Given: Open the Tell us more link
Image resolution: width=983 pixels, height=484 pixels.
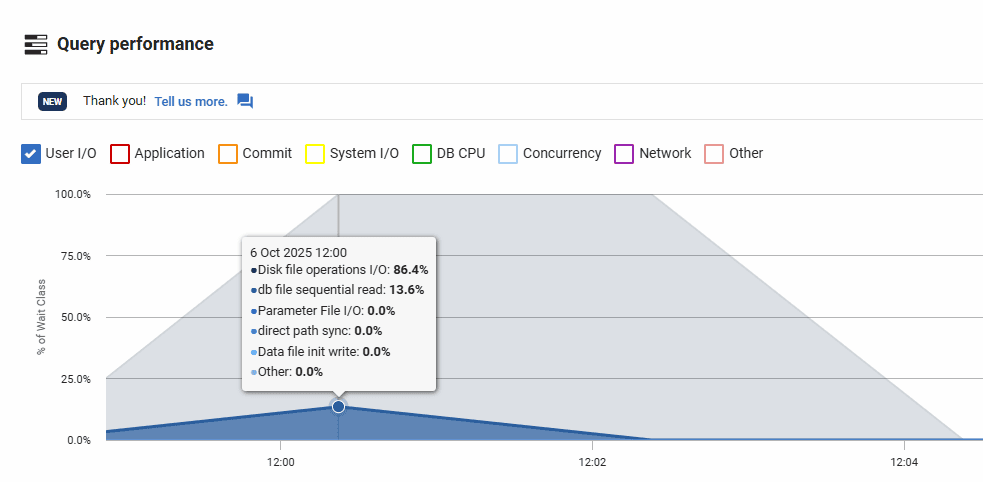Looking at the screenshot, I should point(191,101).
